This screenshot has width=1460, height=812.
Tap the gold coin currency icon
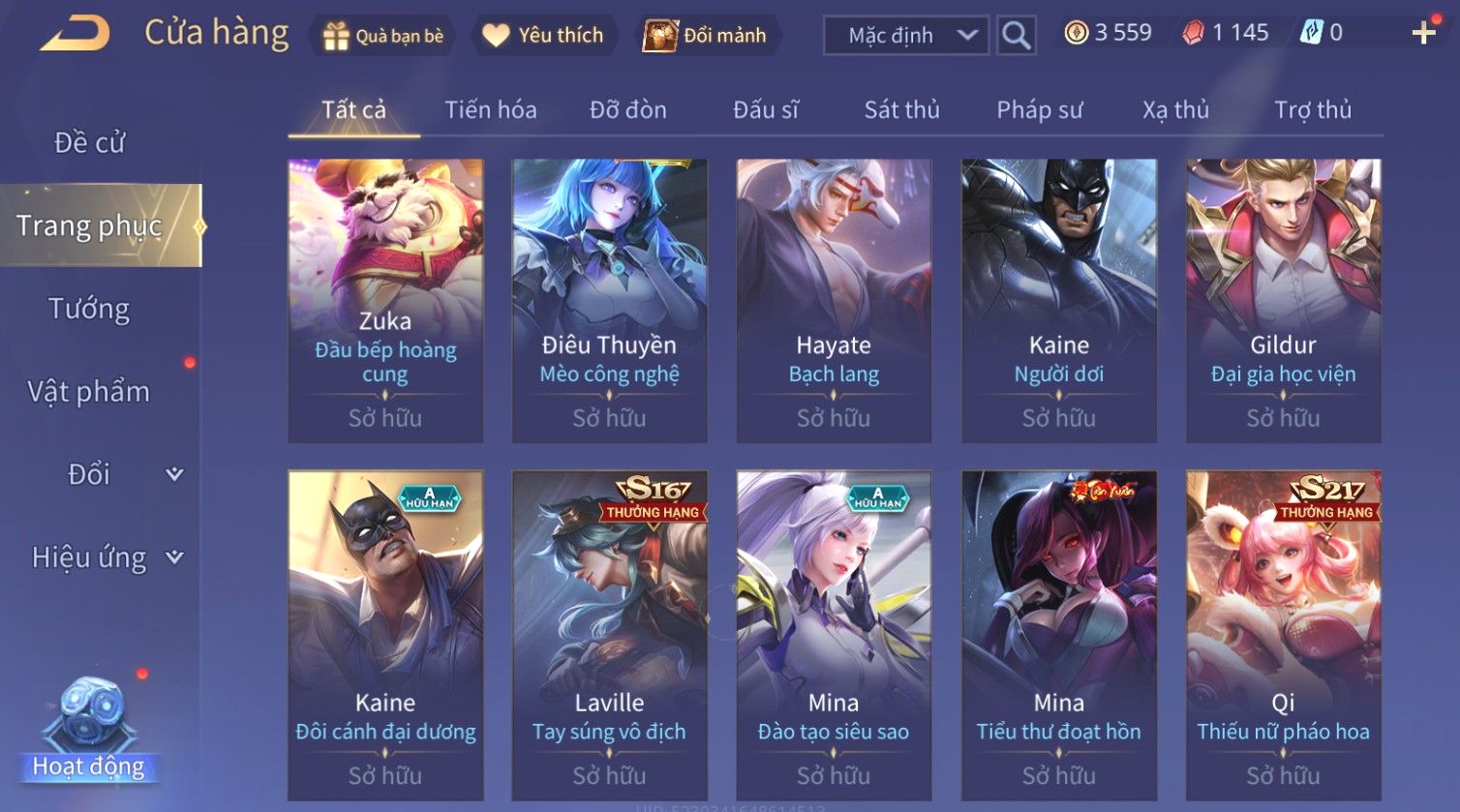[1076, 33]
